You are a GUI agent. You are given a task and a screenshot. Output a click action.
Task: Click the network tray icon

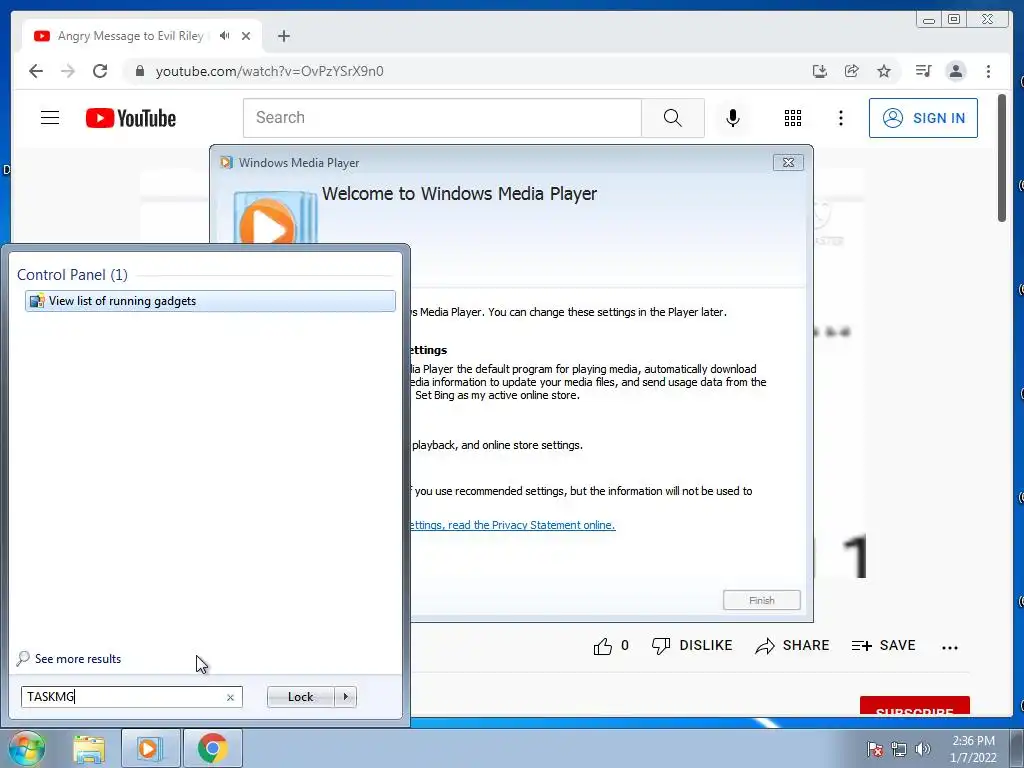899,749
